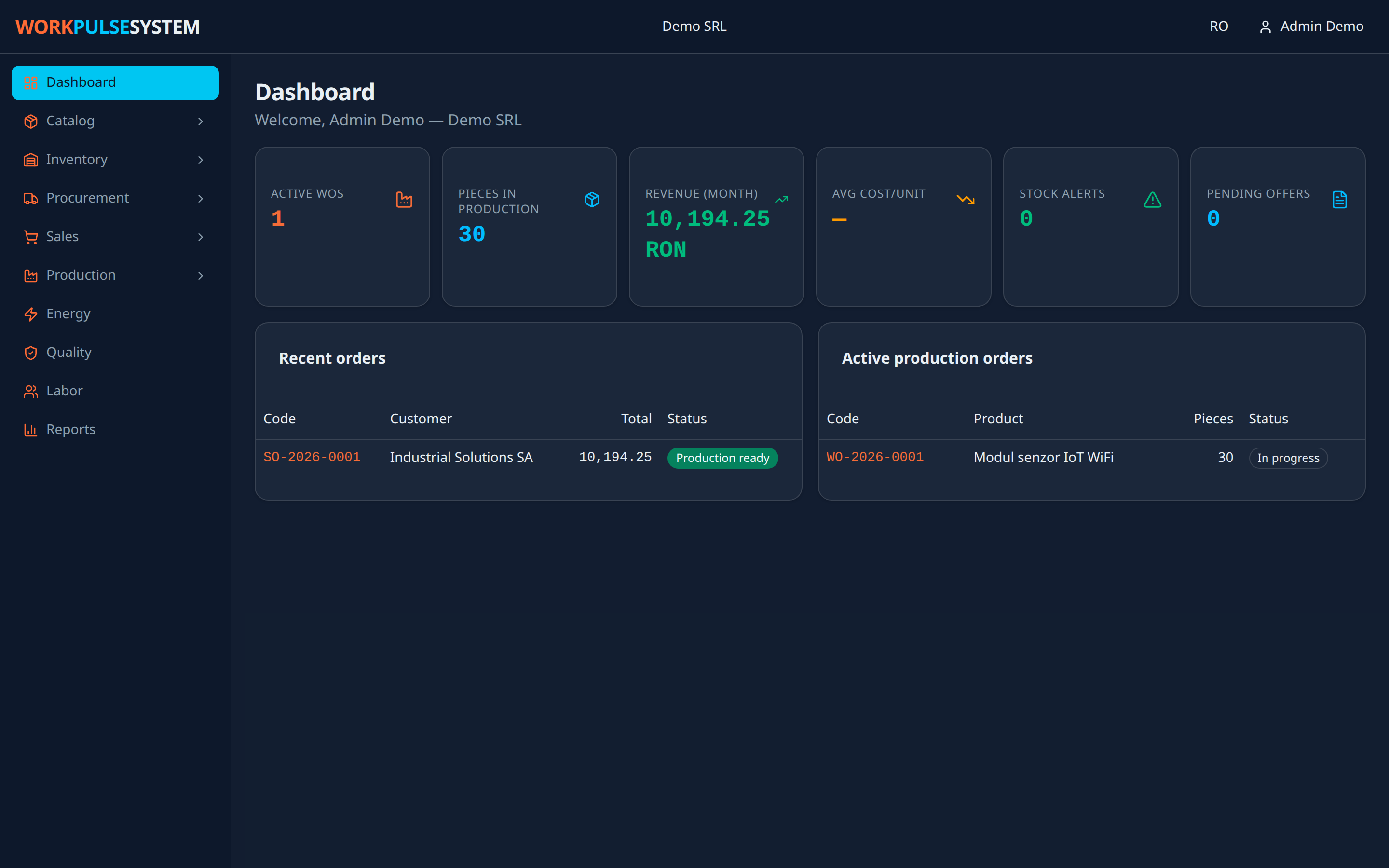Go to the Quality section

point(115,353)
